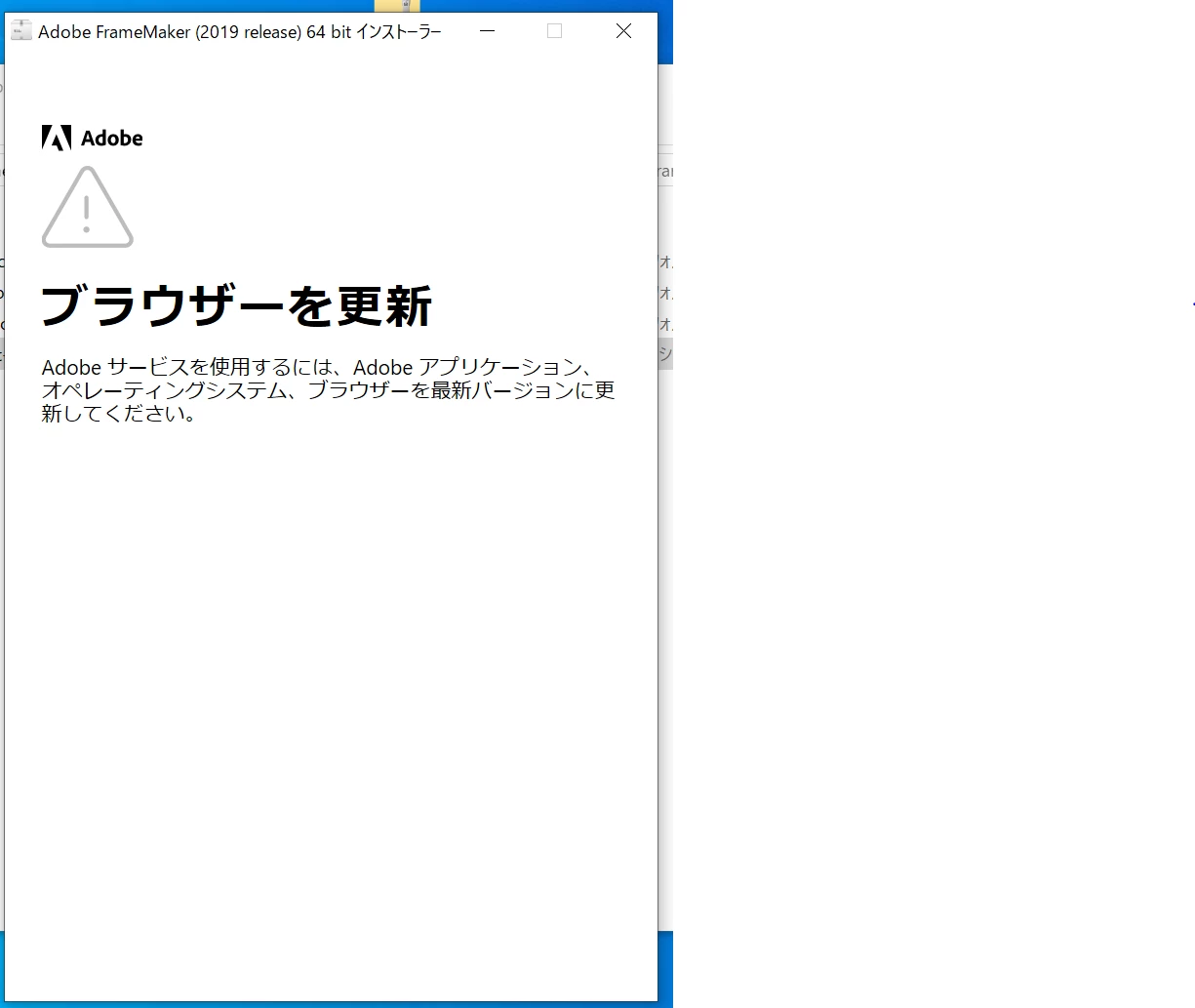Click the installer package icon in title bar

click(21, 31)
